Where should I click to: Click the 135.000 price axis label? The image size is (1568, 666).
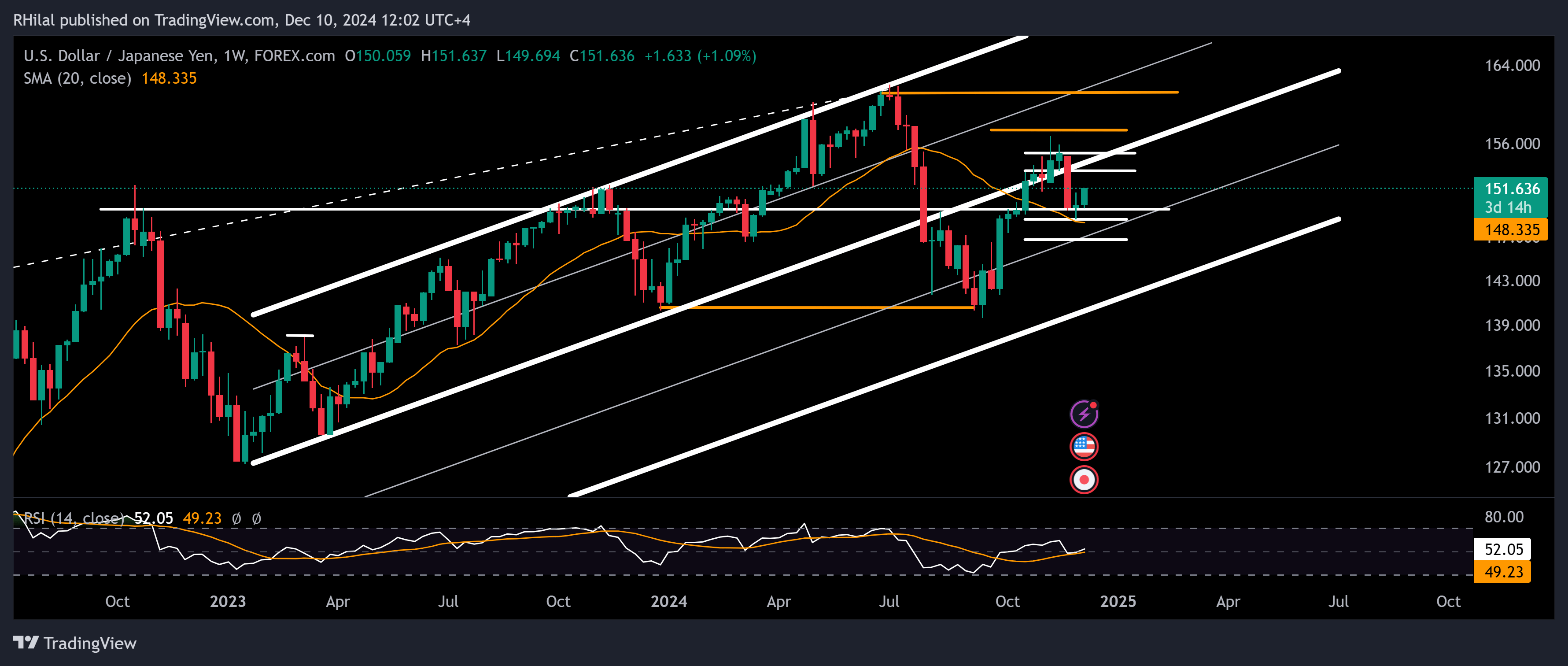click(1512, 371)
